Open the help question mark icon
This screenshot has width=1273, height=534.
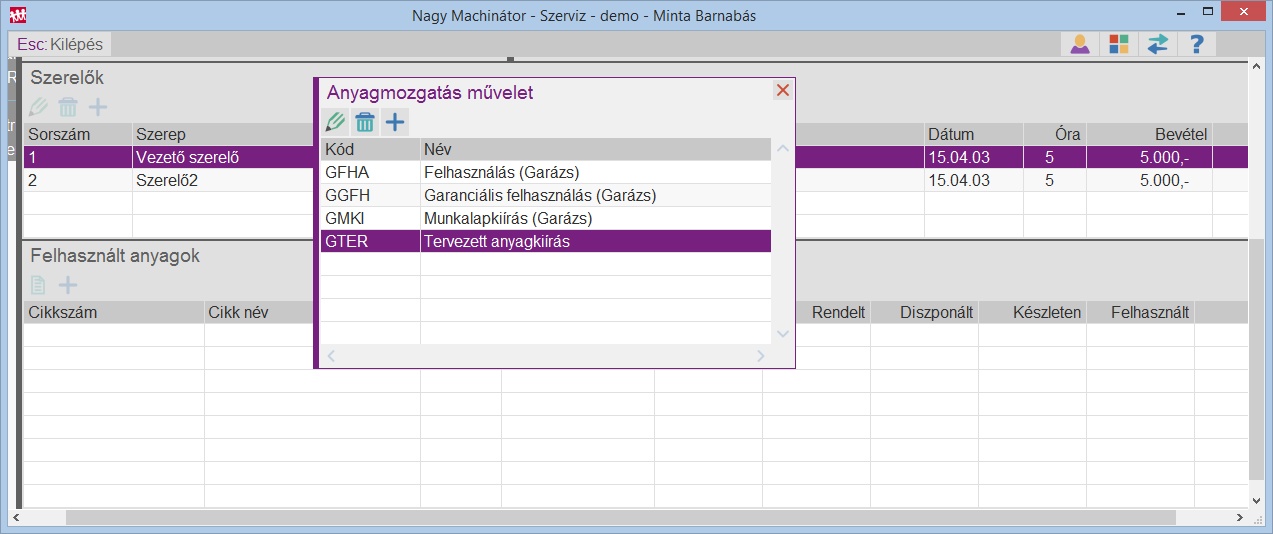(1196, 44)
